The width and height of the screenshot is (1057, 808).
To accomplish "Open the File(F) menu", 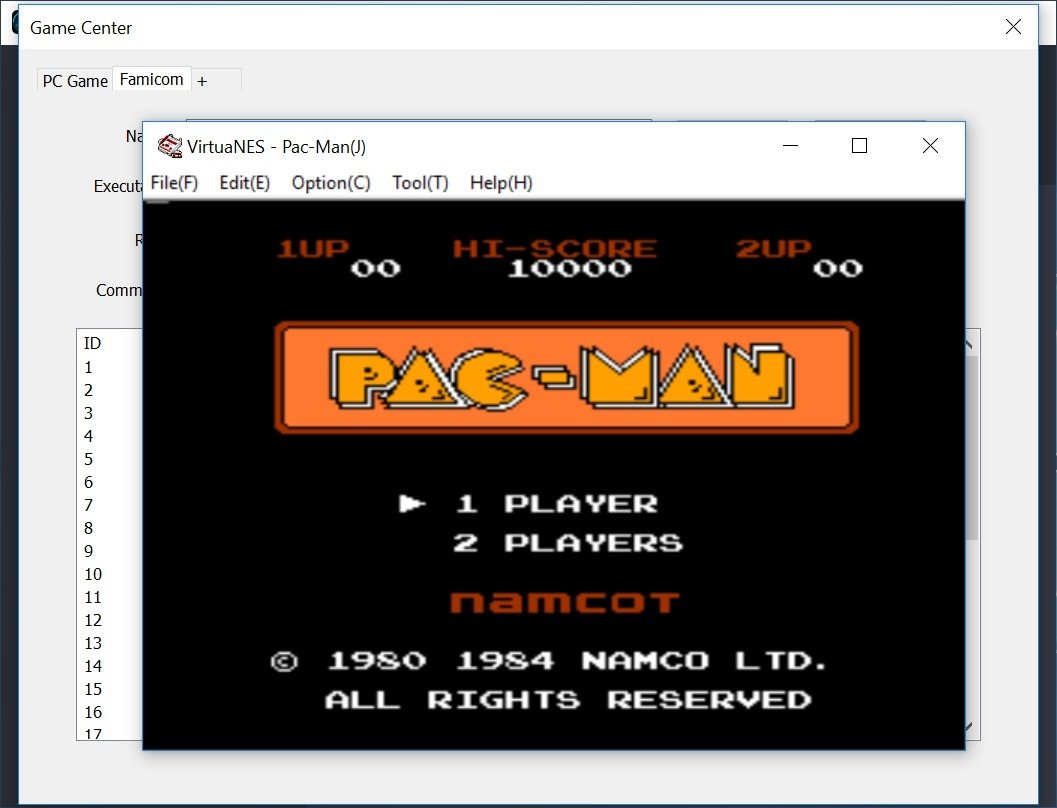I will (174, 183).
